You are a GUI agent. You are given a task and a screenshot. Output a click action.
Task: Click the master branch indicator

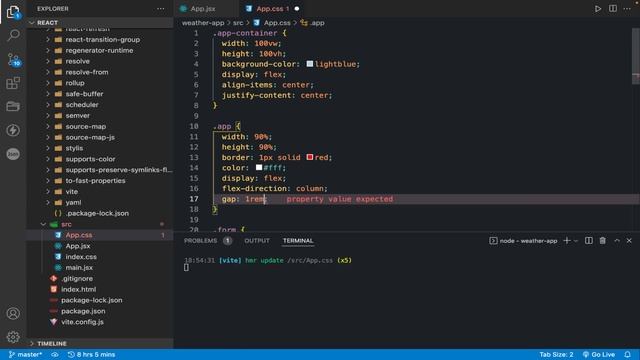(25, 354)
